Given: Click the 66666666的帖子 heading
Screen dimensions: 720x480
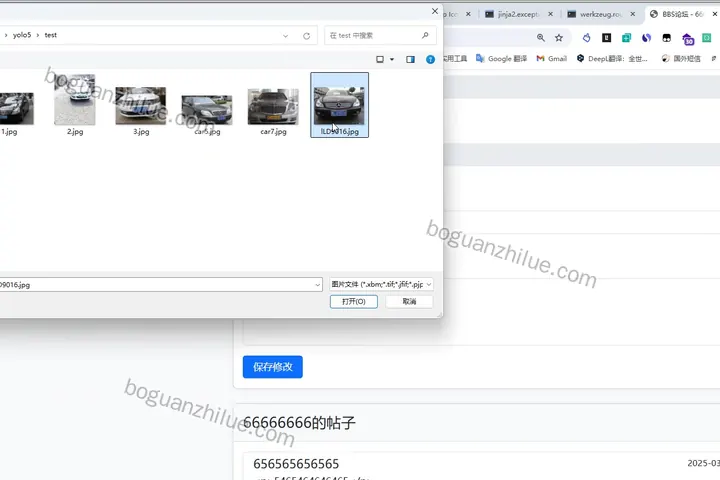Looking at the screenshot, I should [299, 423].
